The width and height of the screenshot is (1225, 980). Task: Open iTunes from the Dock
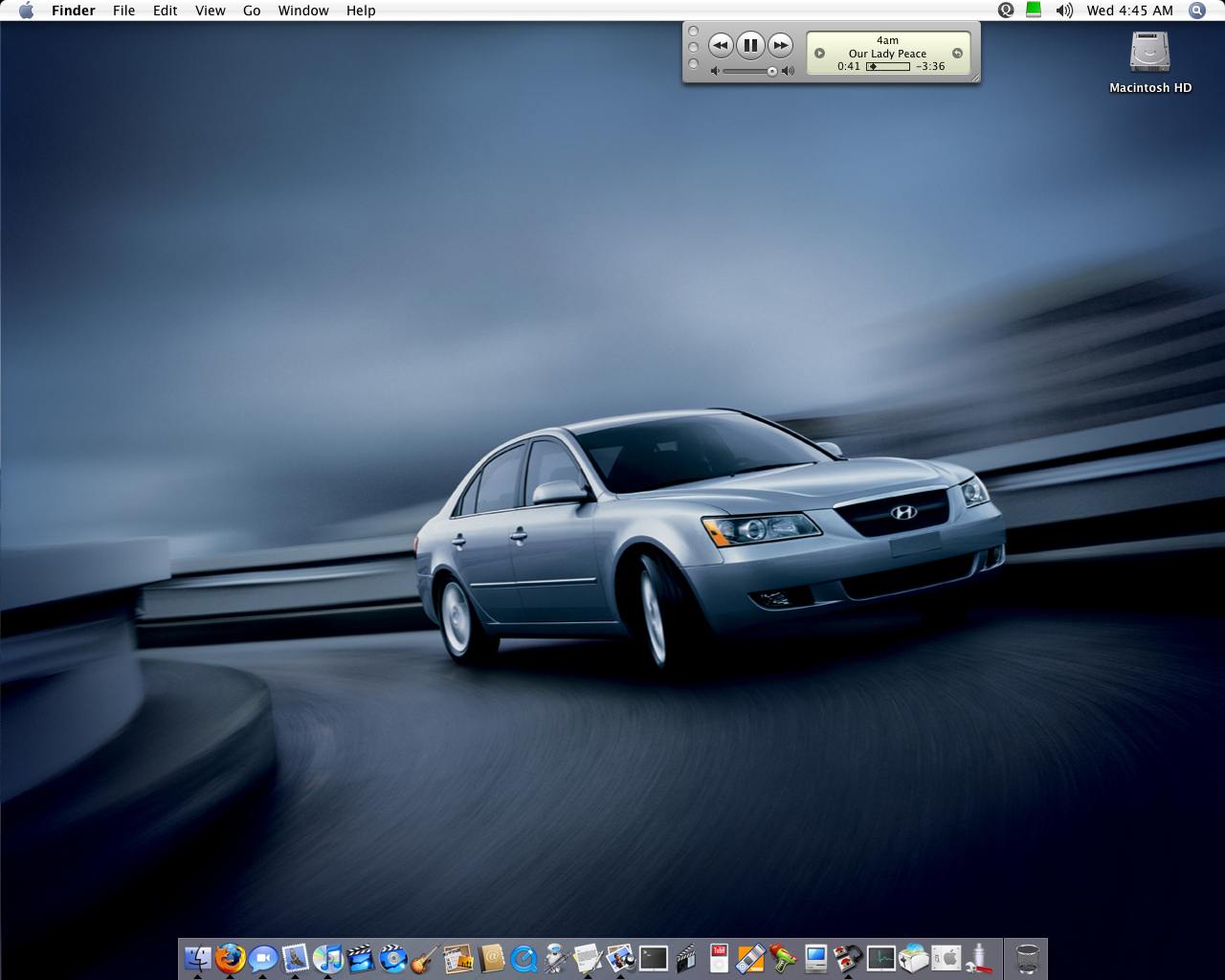pyautogui.click(x=328, y=958)
